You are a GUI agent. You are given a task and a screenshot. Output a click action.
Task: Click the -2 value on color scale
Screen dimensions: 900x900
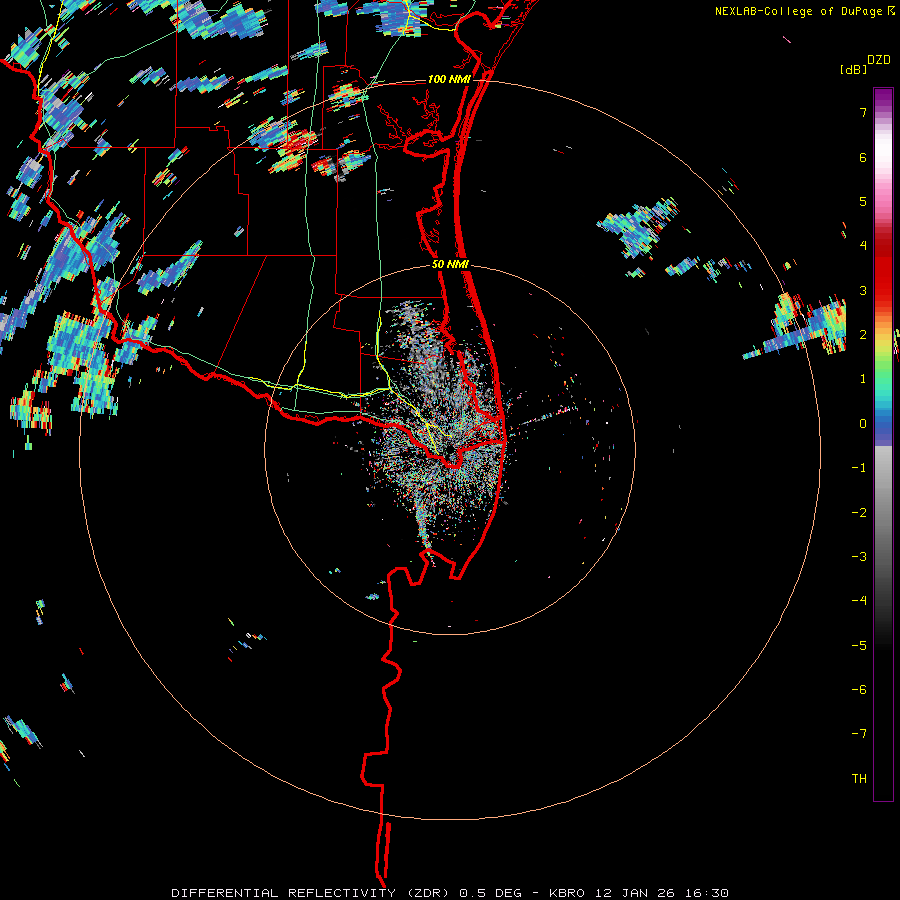859,512
